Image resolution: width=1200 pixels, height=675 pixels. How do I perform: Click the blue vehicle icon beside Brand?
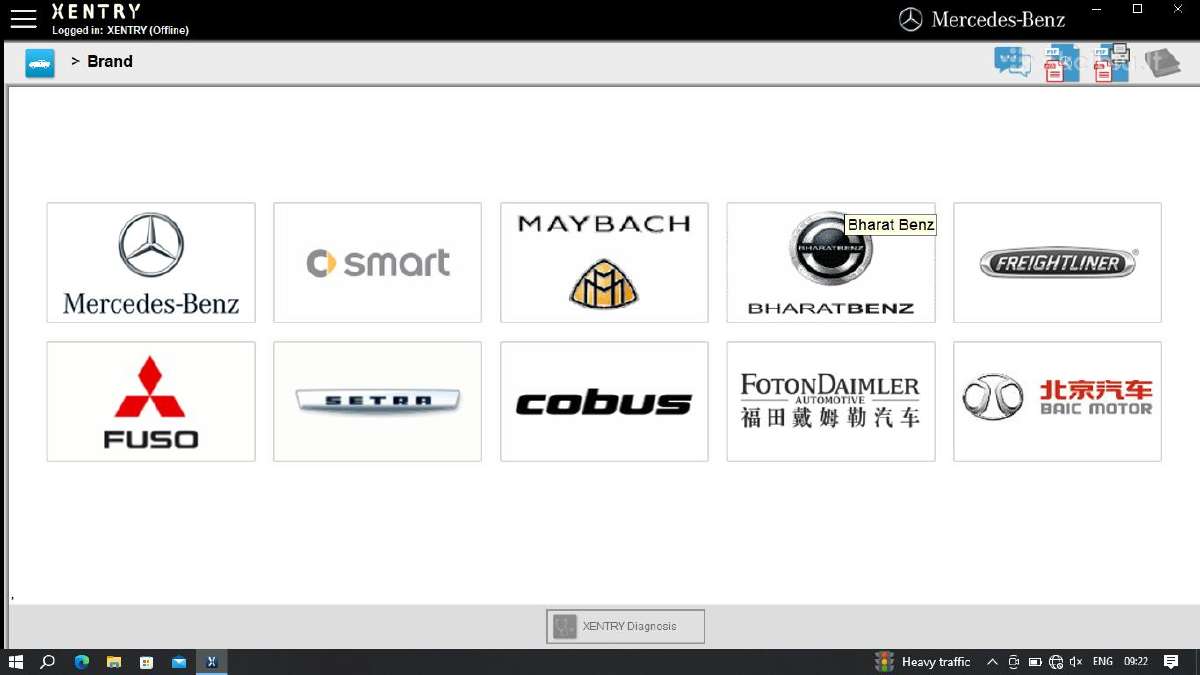point(40,63)
